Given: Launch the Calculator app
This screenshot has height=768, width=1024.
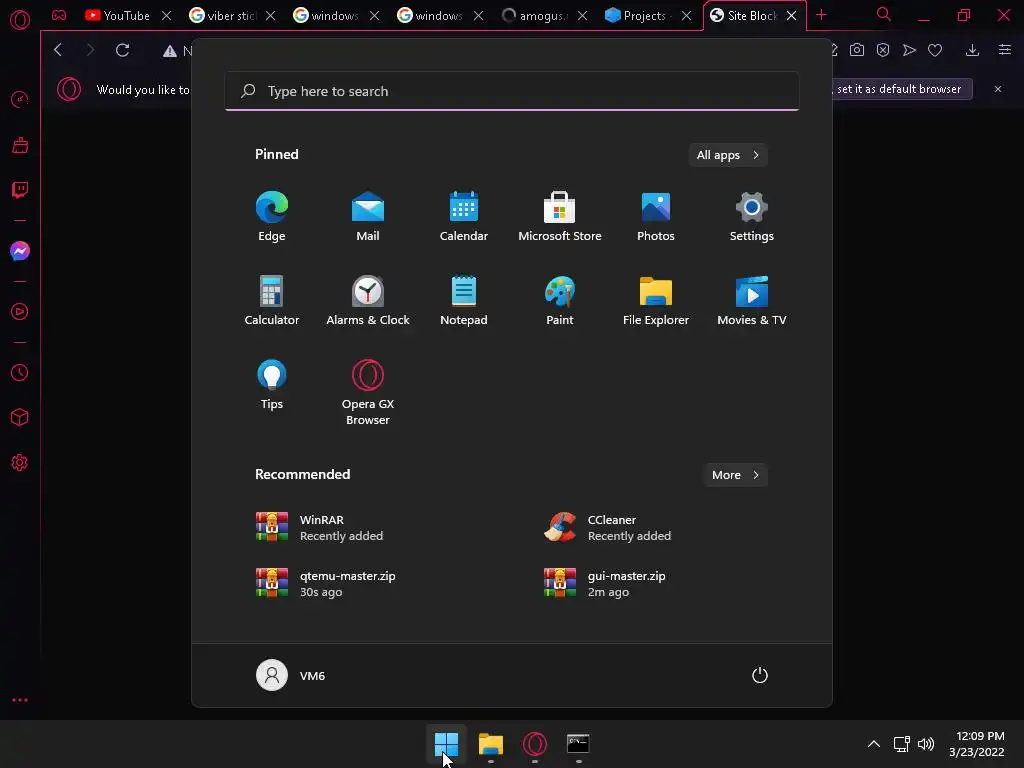Looking at the screenshot, I should click(272, 300).
